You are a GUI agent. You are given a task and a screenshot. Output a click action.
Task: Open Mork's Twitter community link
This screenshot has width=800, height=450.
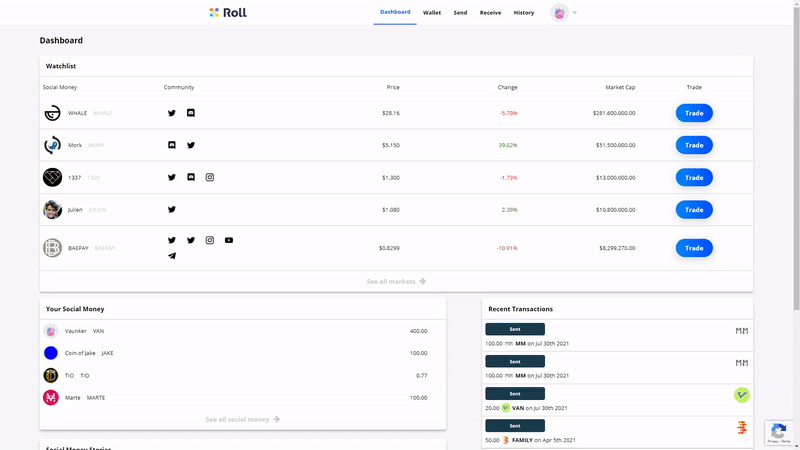pos(191,145)
